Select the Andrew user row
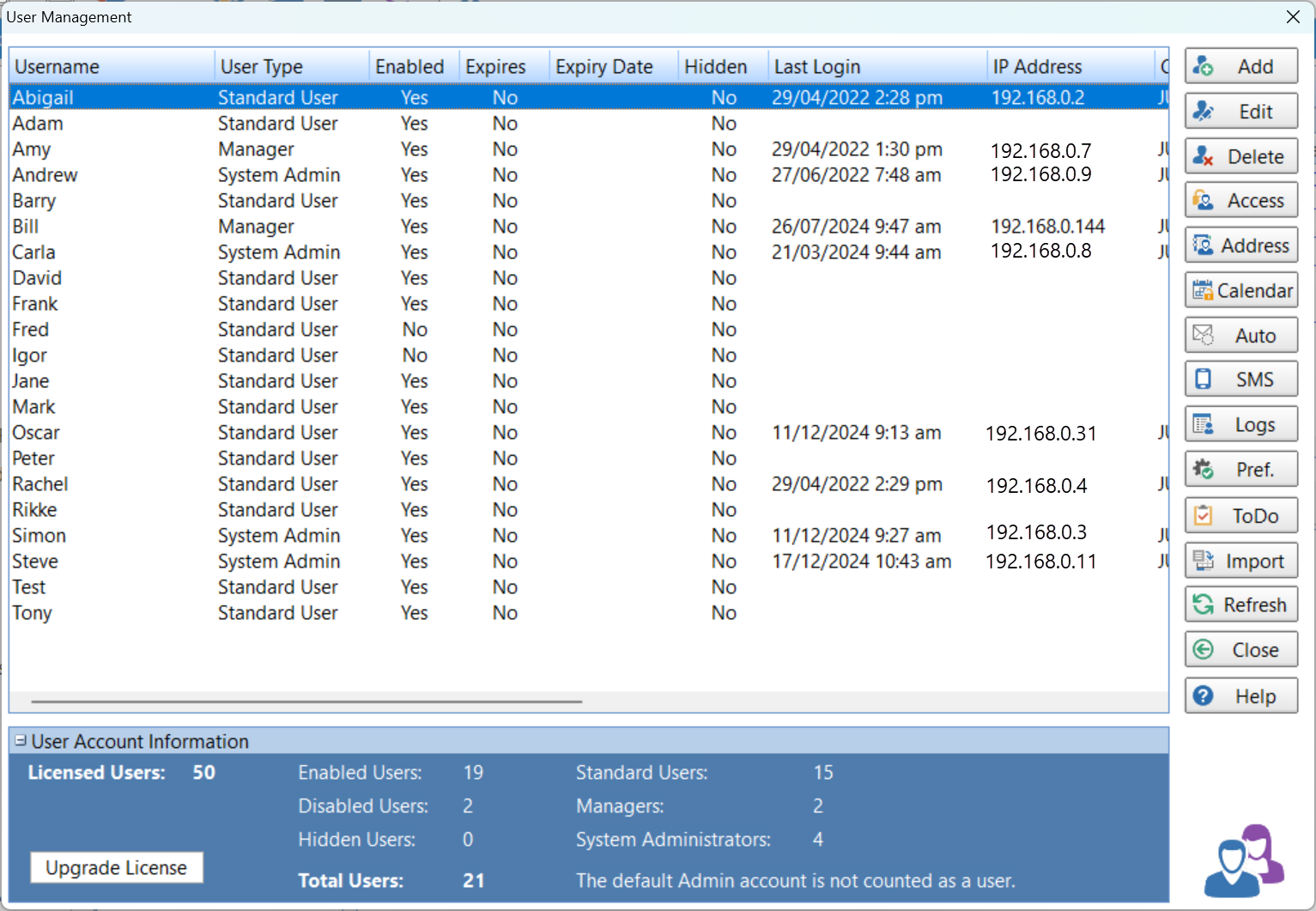 [x=589, y=174]
